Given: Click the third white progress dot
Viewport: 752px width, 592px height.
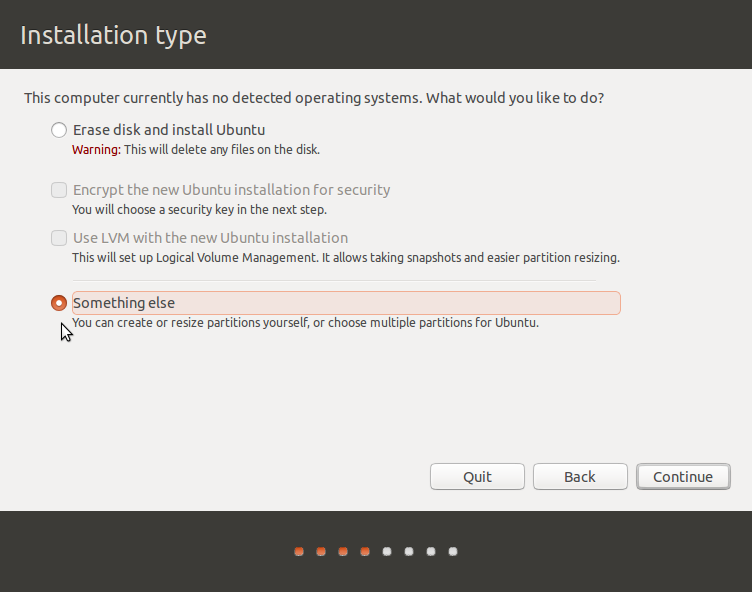Looking at the screenshot, I should (x=431, y=551).
